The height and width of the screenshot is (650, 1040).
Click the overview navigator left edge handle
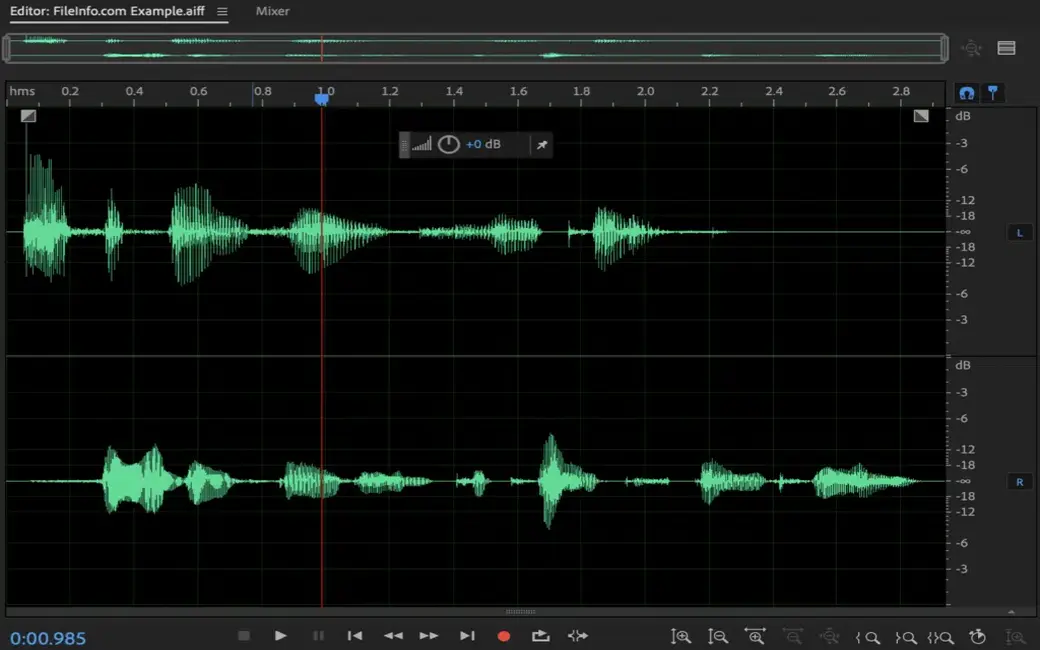pyautogui.click(x=7, y=48)
